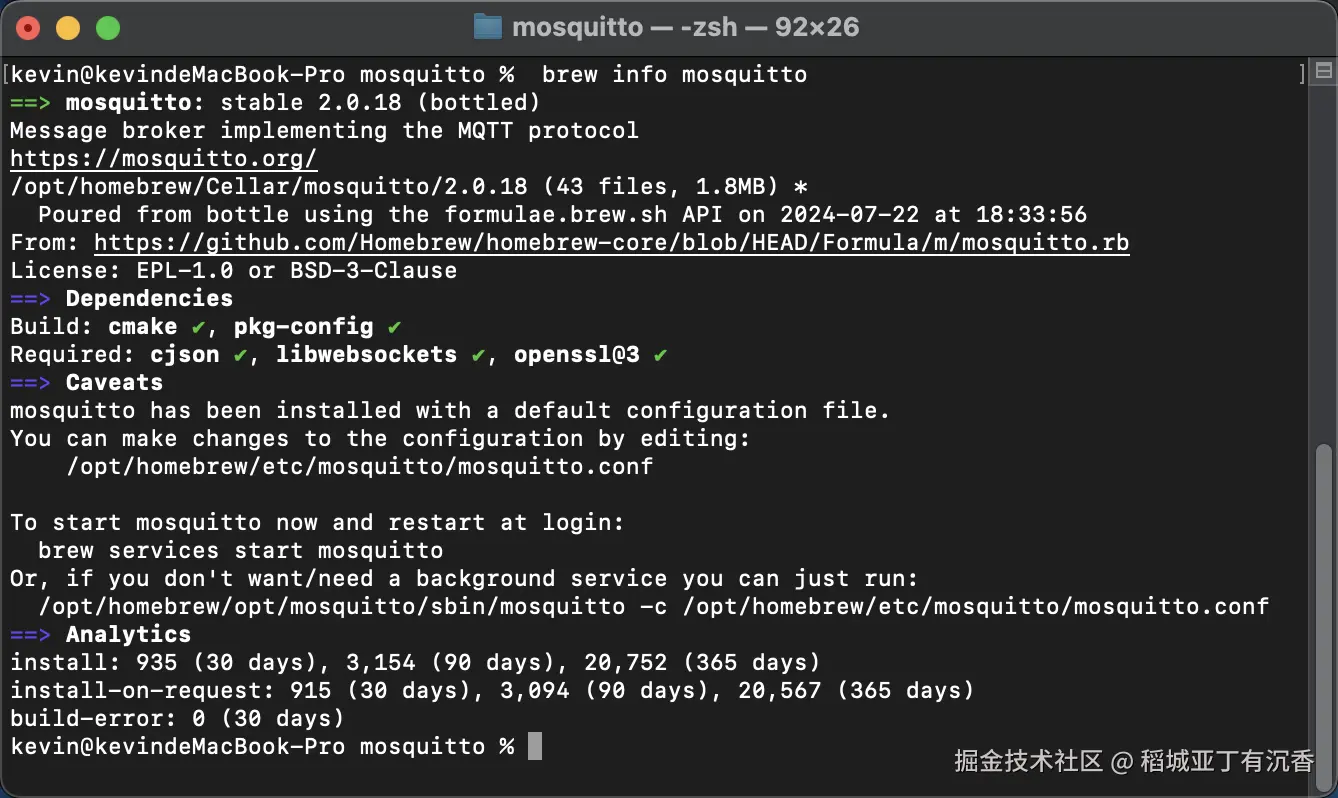The image size is (1338, 798).
Task: Click the red close window button
Action: tap(28, 28)
